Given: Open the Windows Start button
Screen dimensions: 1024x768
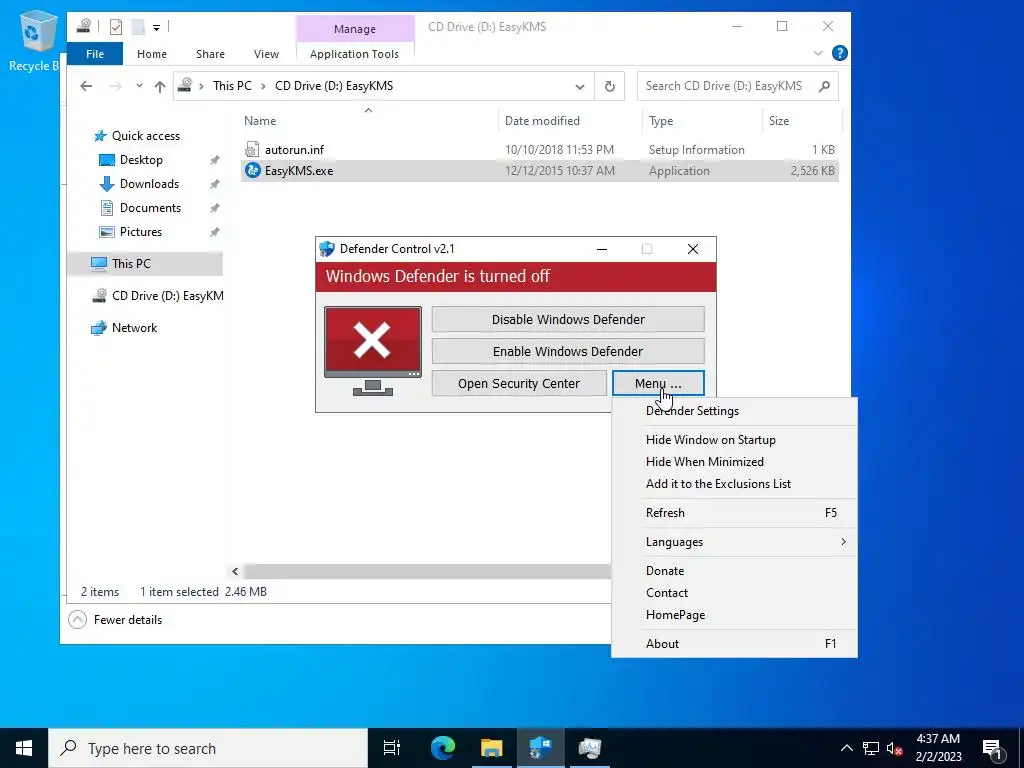Looking at the screenshot, I should 24,748.
